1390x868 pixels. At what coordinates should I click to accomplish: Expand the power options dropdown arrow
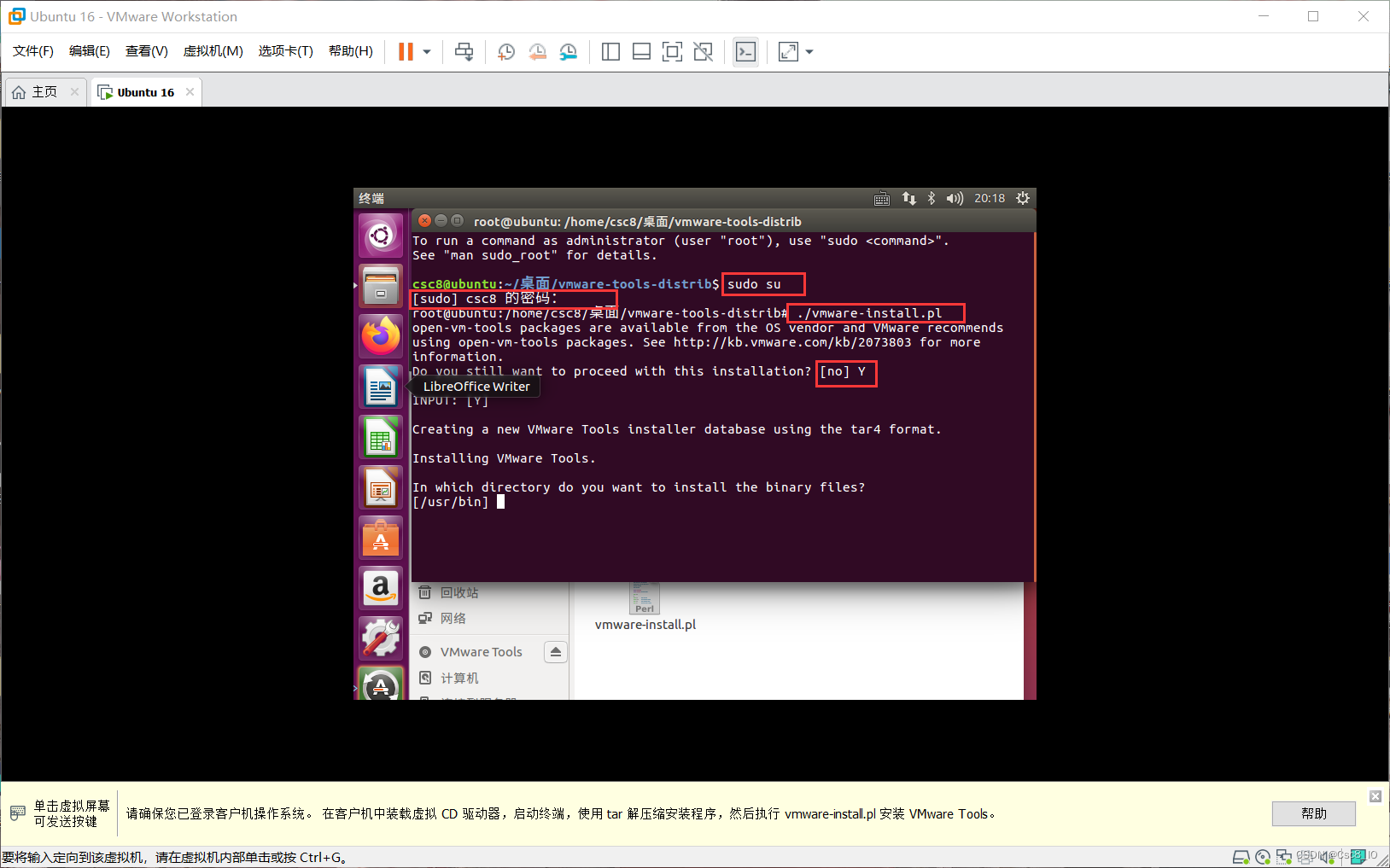tap(427, 52)
